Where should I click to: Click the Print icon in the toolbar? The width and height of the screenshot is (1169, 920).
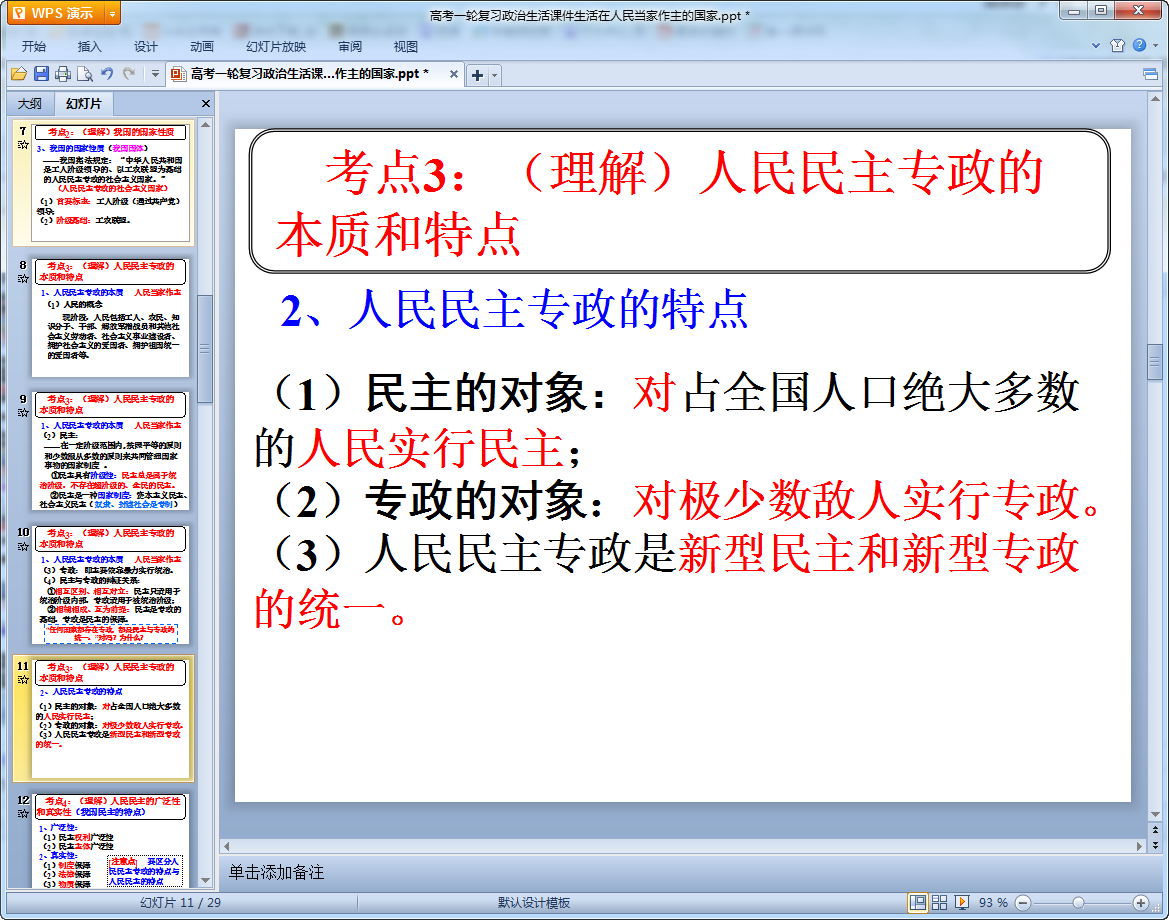click(63, 74)
